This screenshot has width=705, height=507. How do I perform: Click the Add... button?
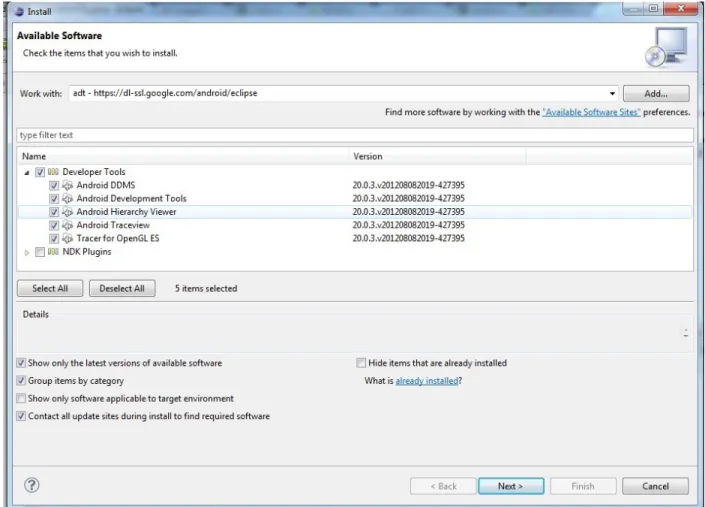[x=656, y=93]
